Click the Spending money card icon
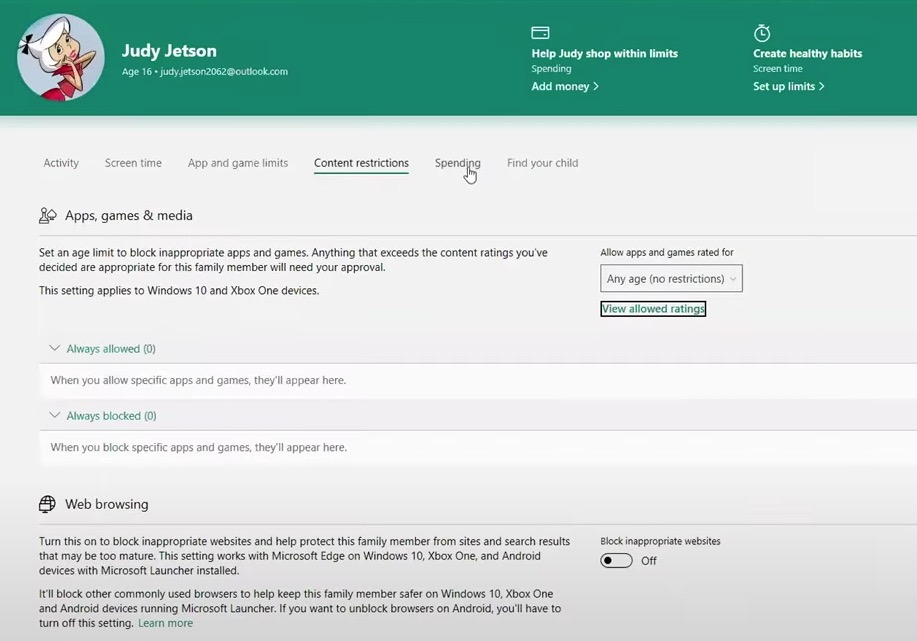Screen dimensions: 917x641 (x=540, y=32)
